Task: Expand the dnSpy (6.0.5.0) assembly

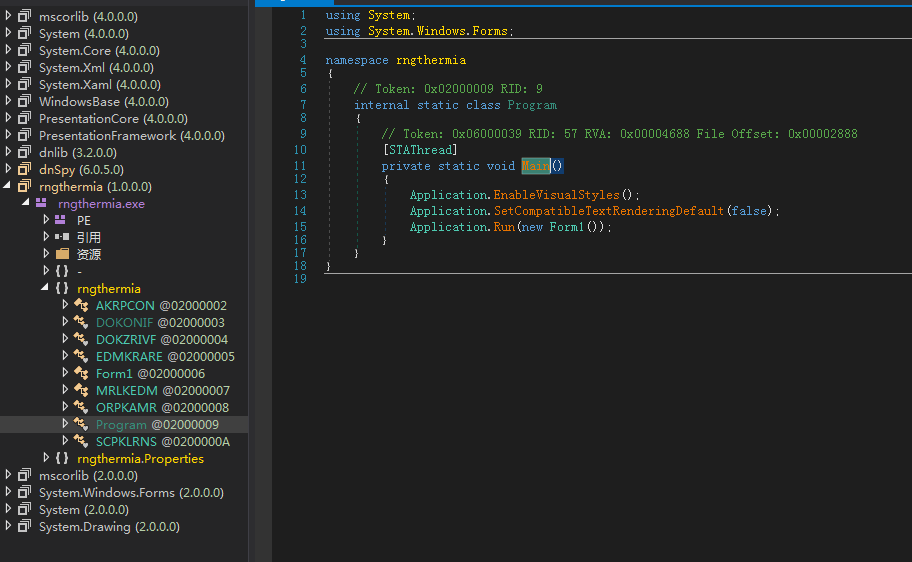Action: [x=8, y=169]
